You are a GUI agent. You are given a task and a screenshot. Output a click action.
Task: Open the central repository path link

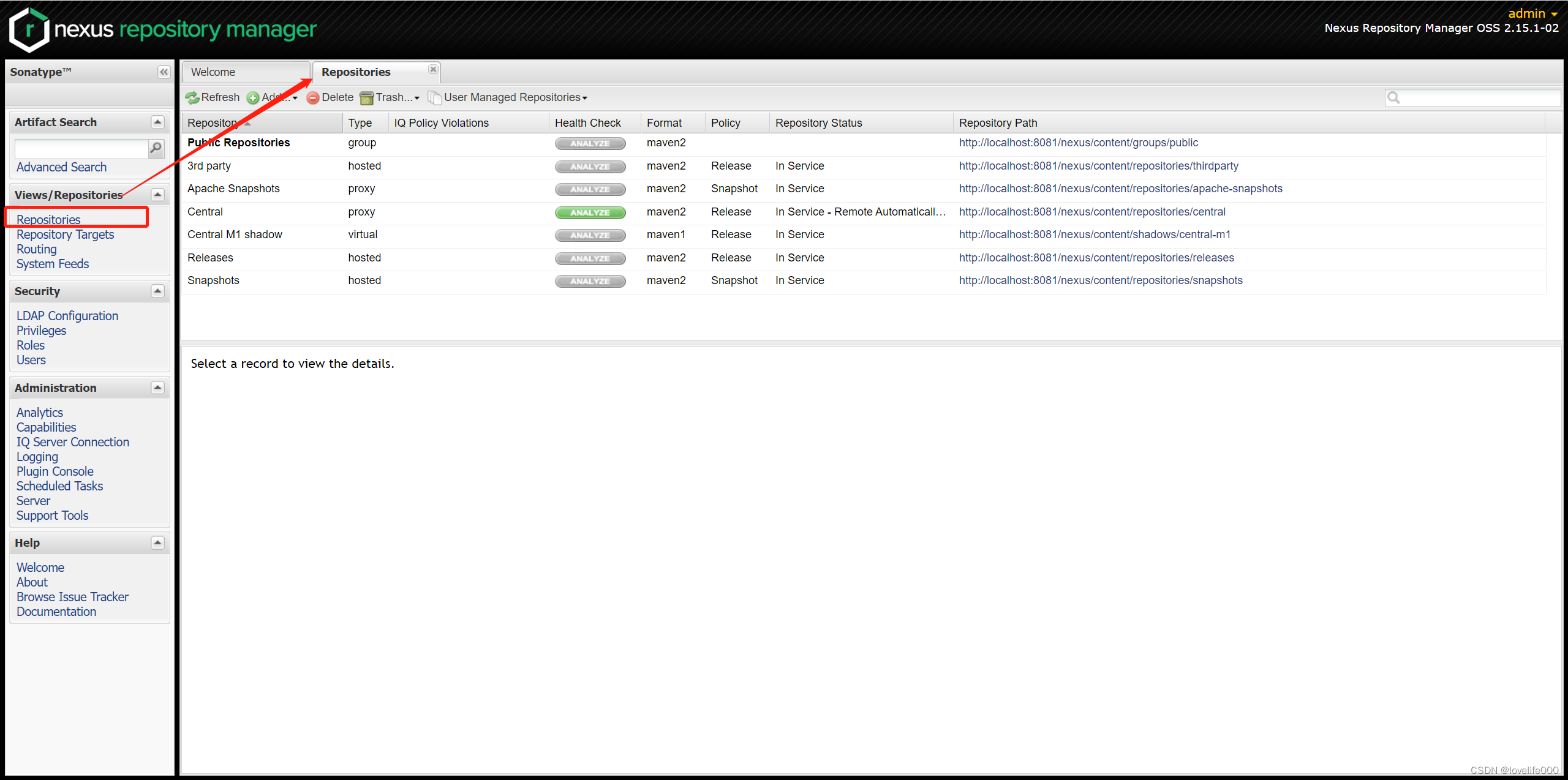tap(1091, 212)
